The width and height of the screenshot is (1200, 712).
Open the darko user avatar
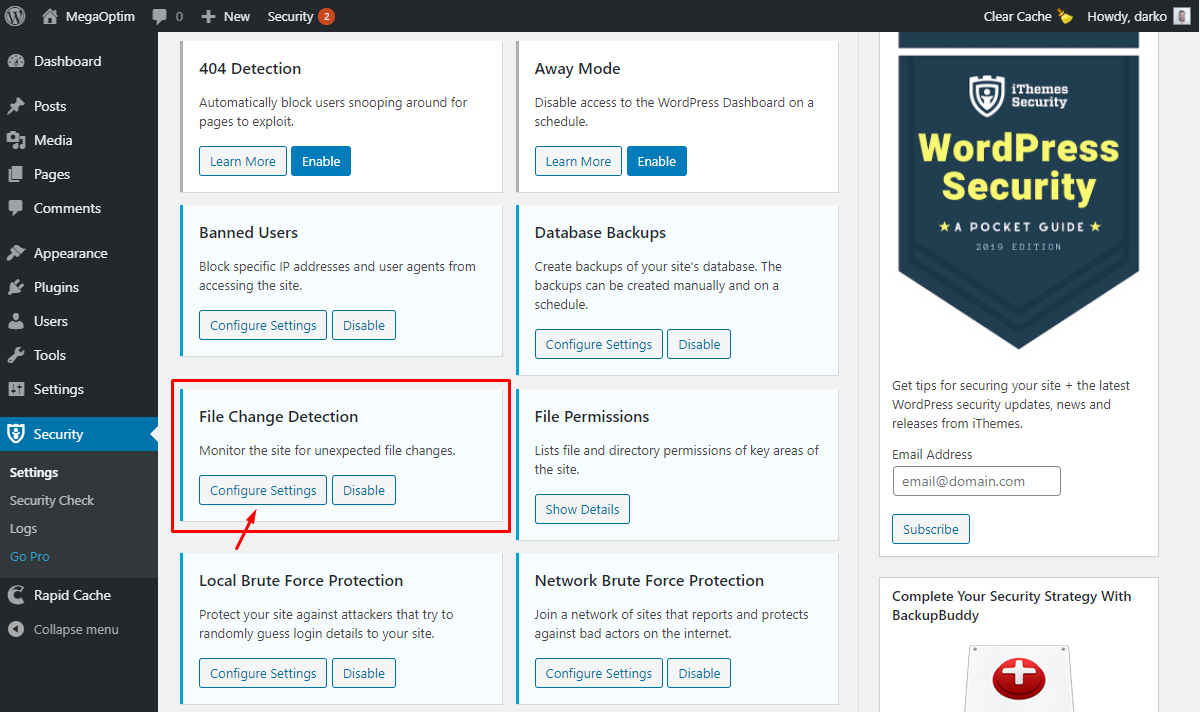coord(1182,16)
